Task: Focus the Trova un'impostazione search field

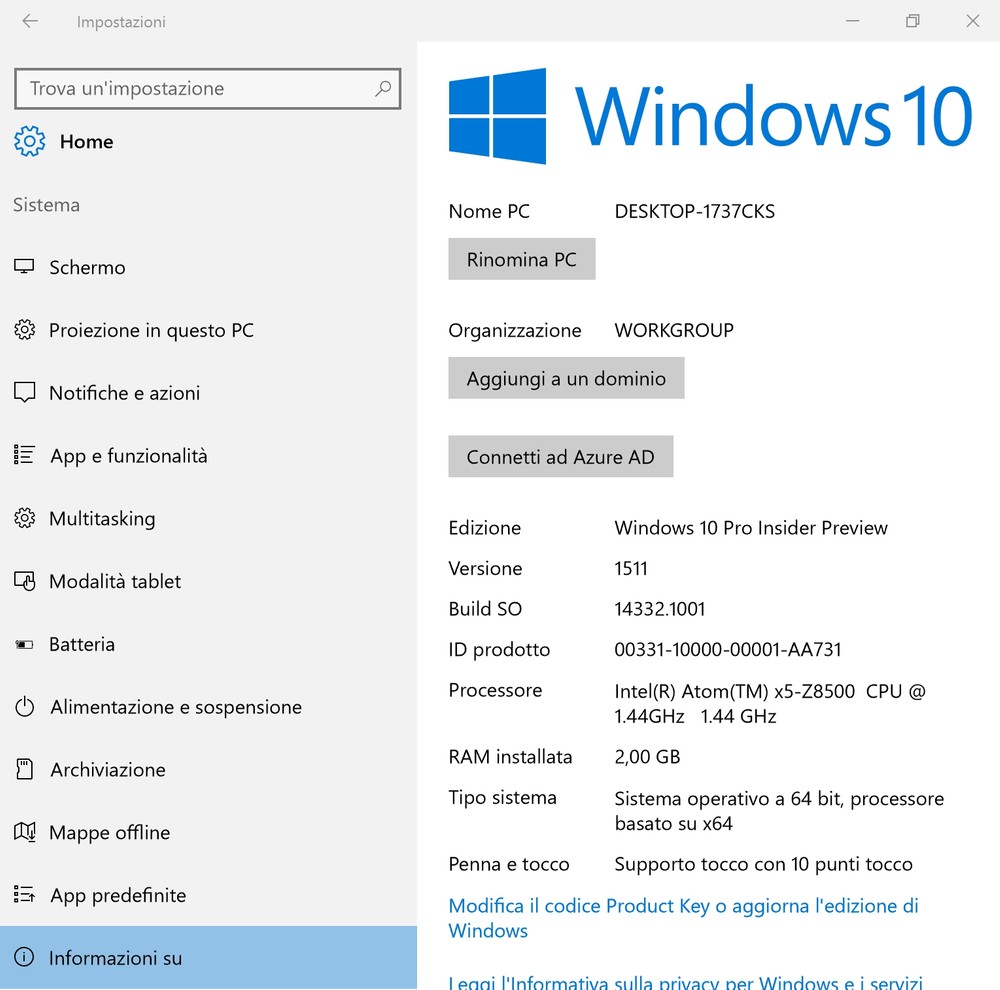Action: [x=195, y=89]
